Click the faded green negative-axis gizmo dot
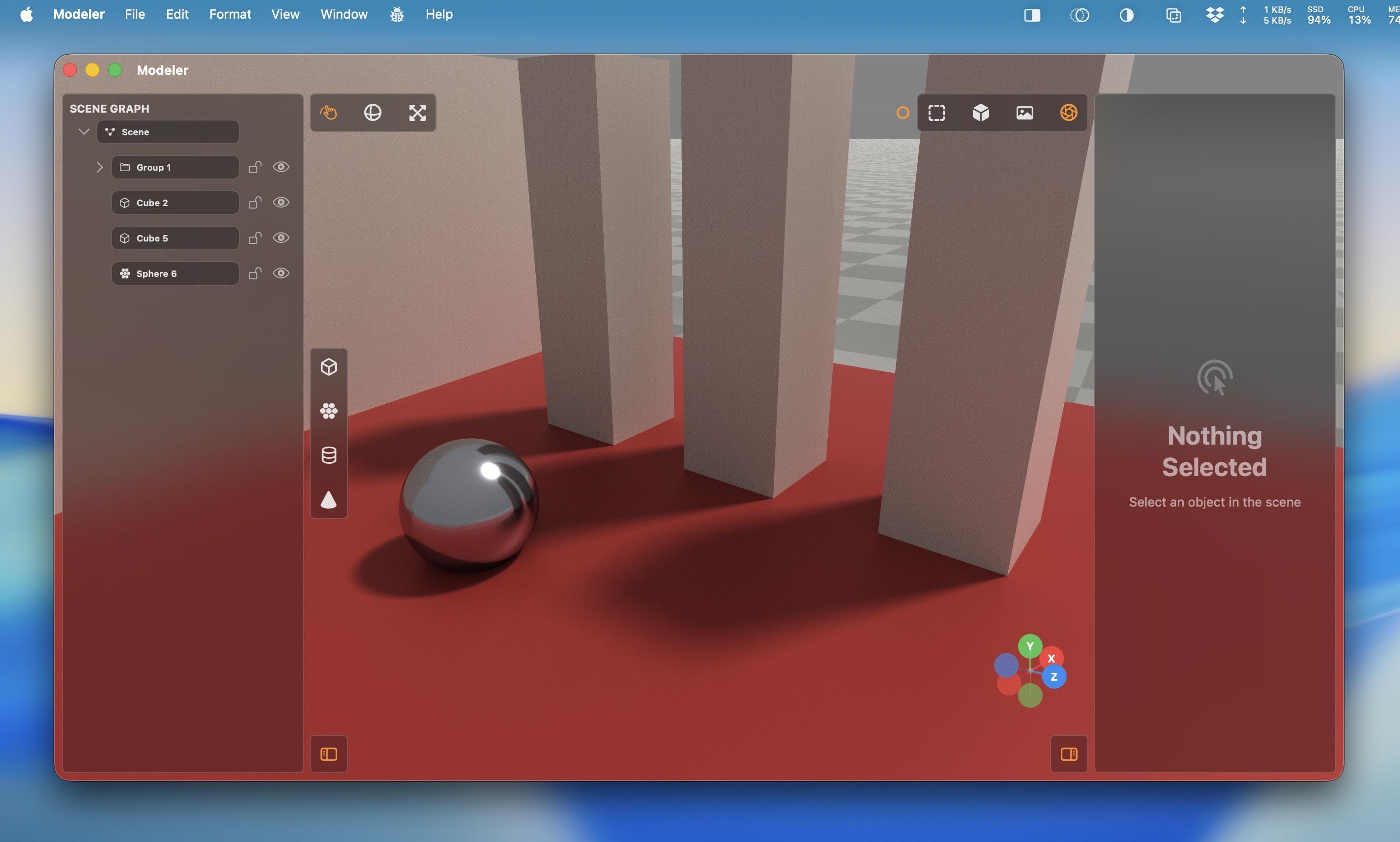This screenshot has width=1400, height=842. (x=1030, y=695)
